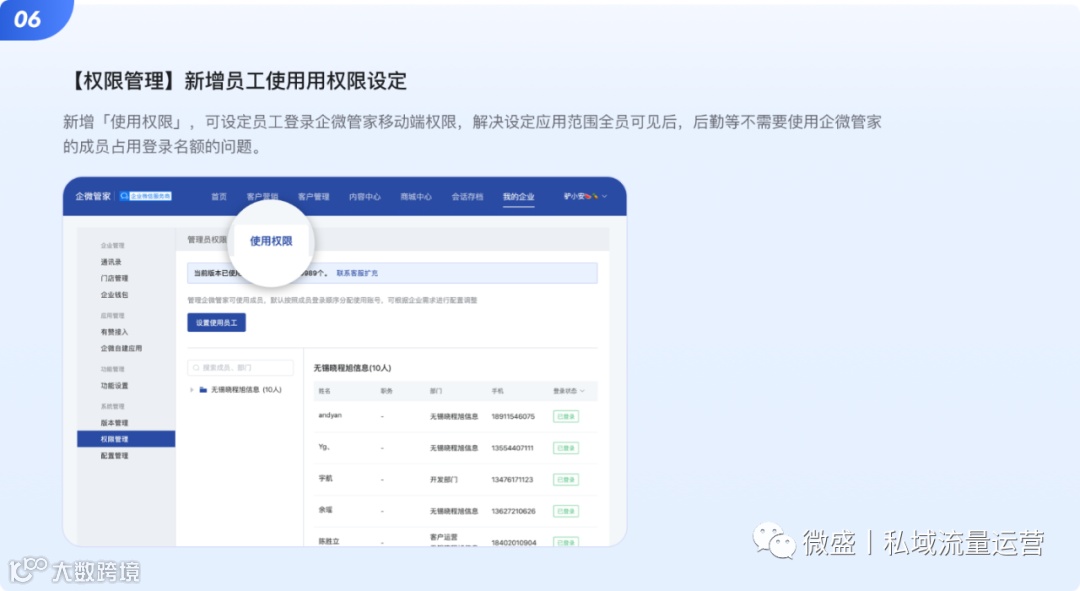Open 门店管理 in the sidebar

(114, 278)
